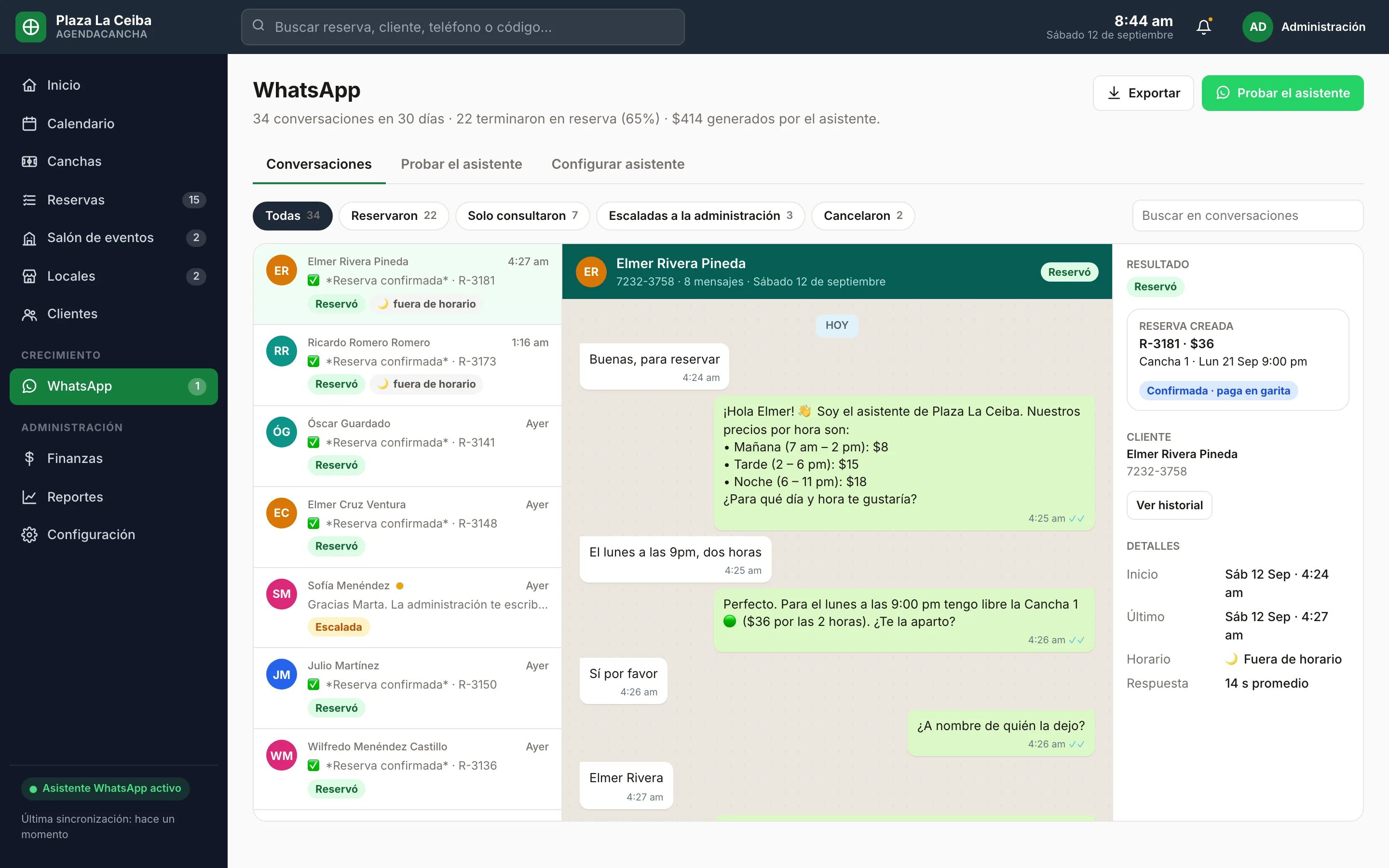Open Inicio from the sidebar

click(x=114, y=85)
